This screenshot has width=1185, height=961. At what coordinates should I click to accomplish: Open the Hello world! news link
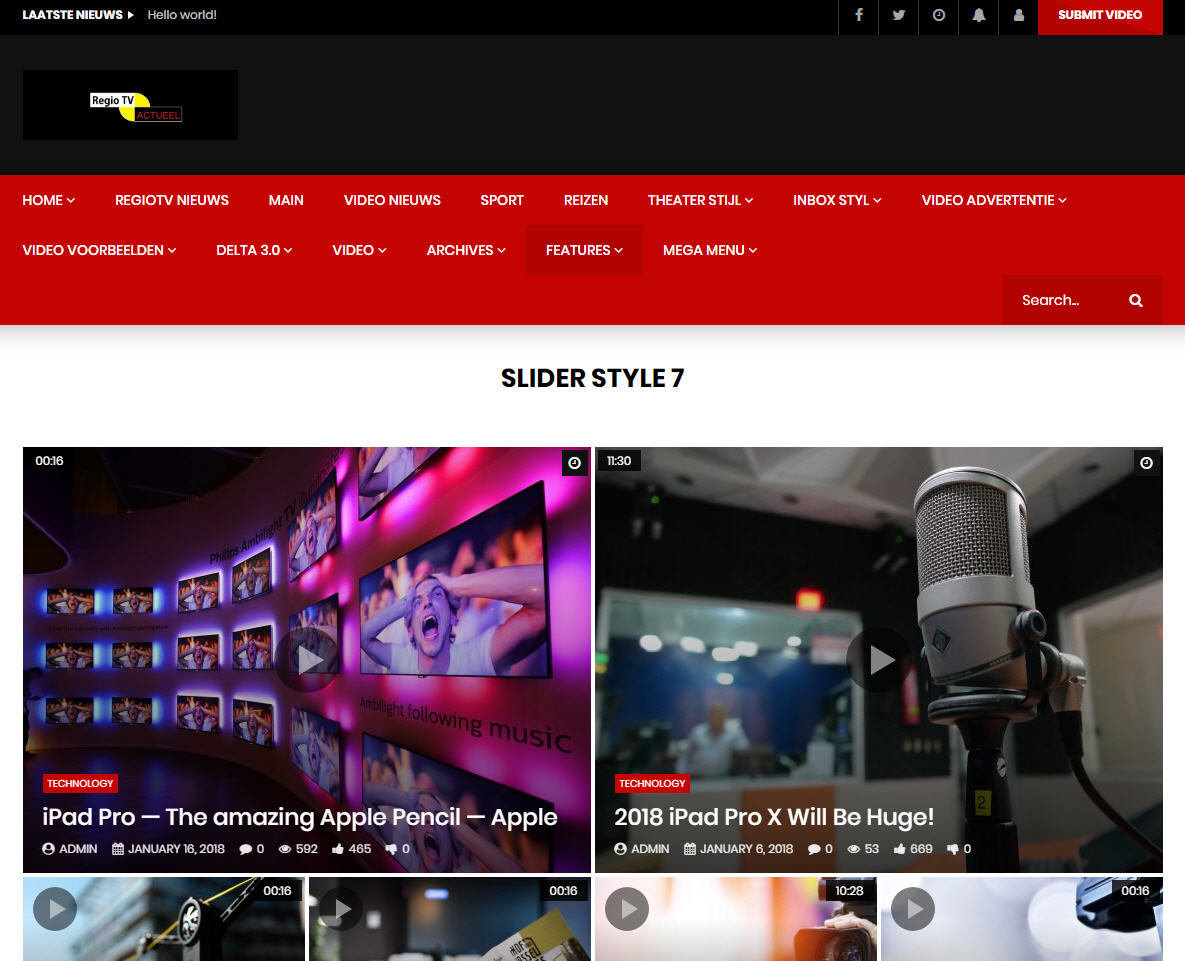coord(182,15)
